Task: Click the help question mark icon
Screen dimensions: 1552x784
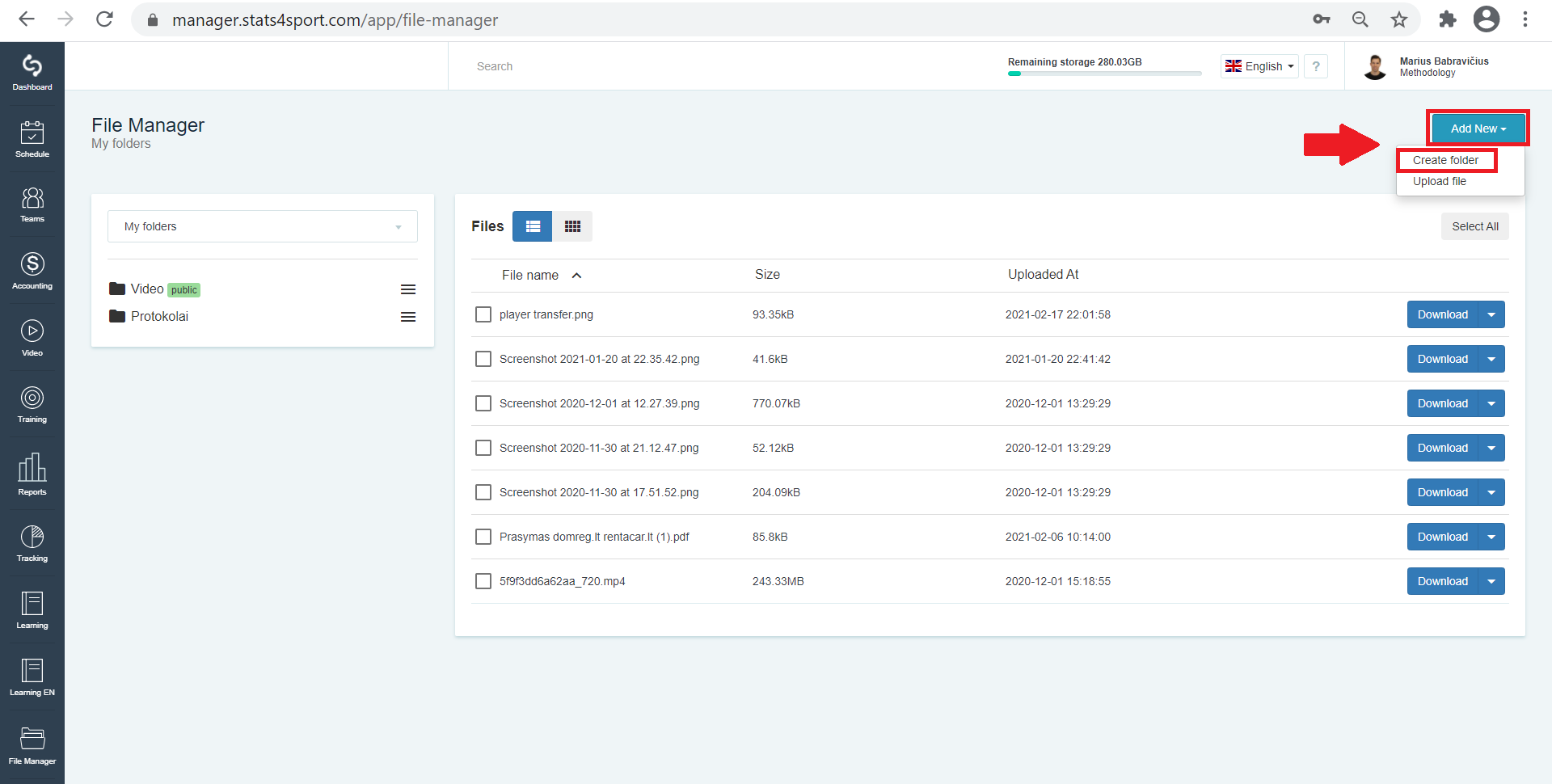Action: click(x=1316, y=66)
